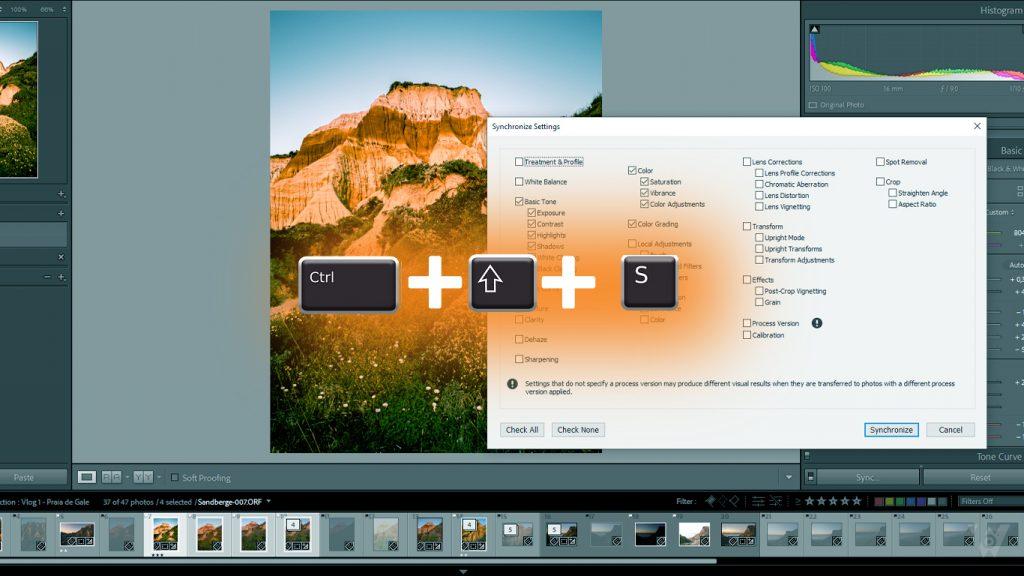Check the Chromatic Aberration option
This screenshot has width=1024, height=576.
(759, 184)
